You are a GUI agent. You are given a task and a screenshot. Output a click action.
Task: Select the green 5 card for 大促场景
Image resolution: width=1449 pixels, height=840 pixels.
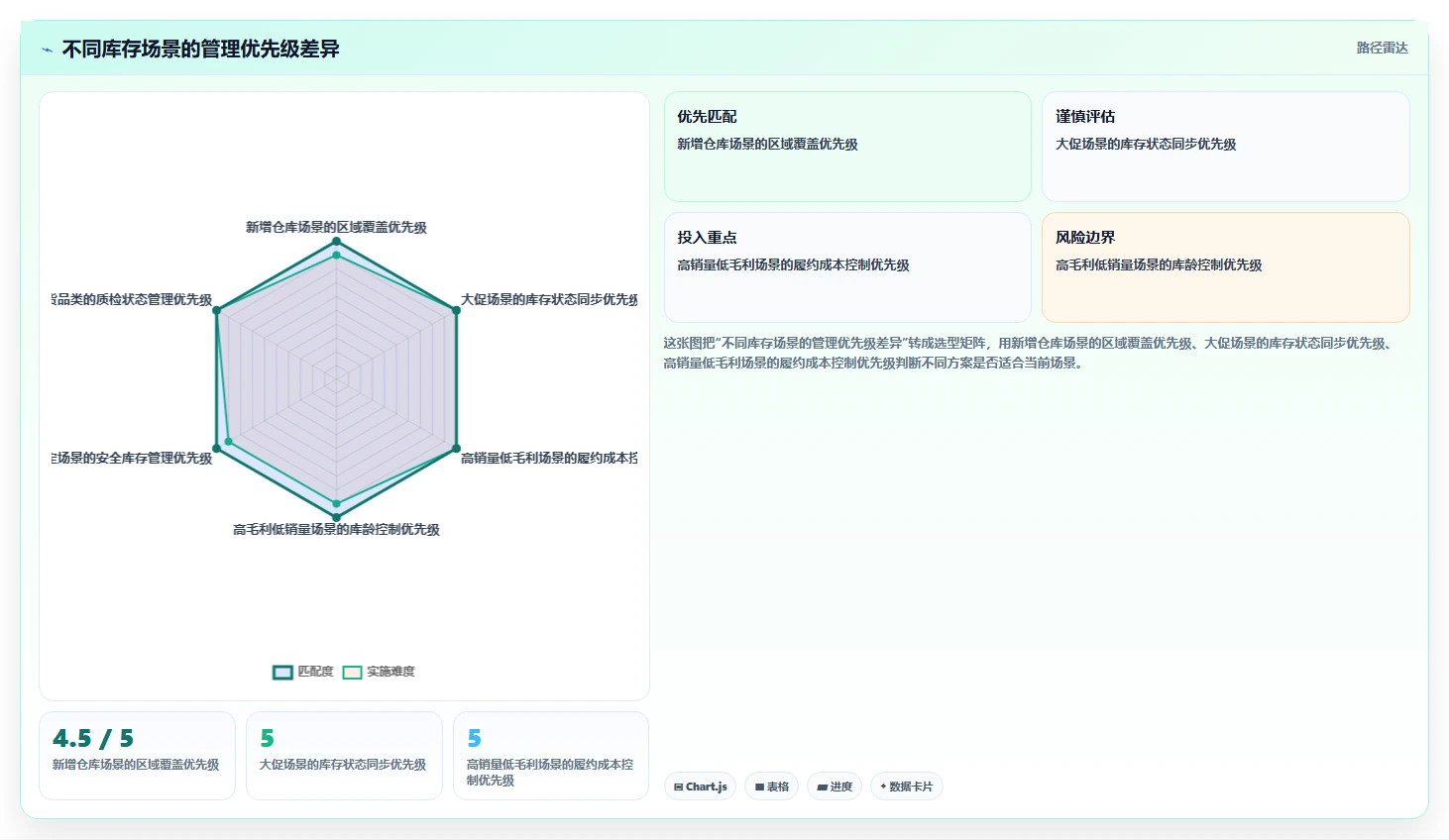[x=344, y=756]
